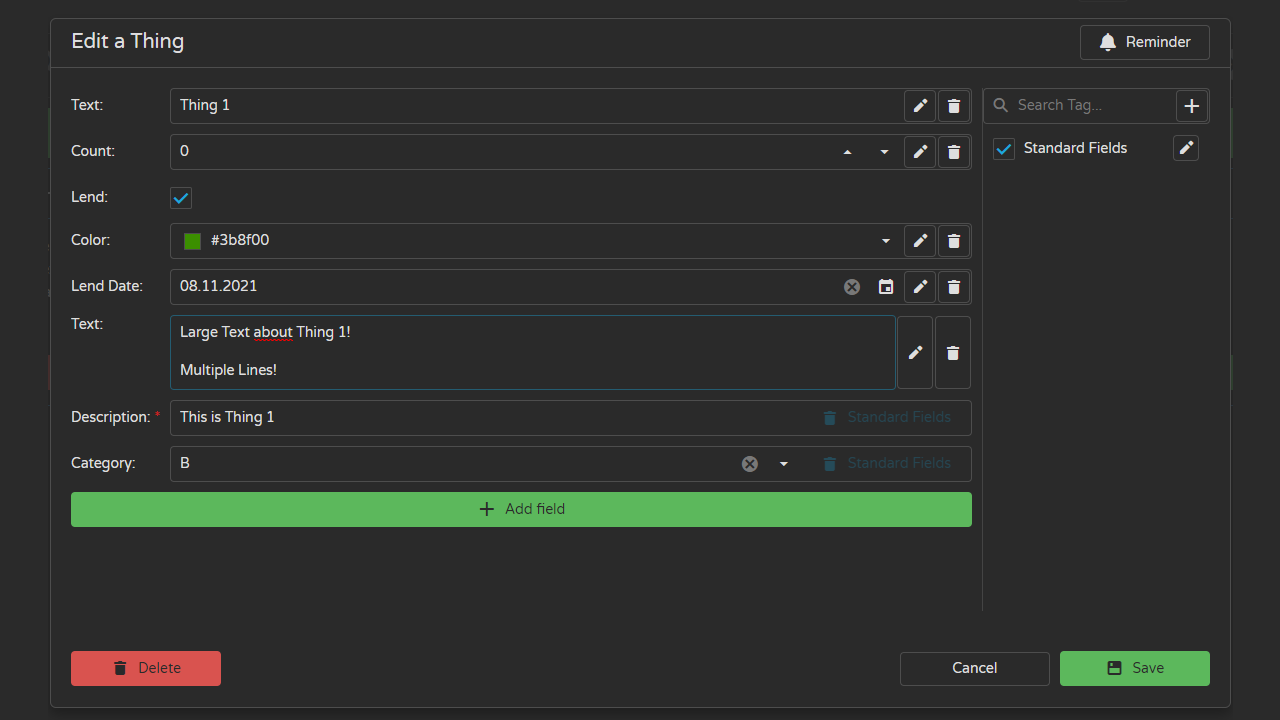
Task: Edit the Large Text field with its pencil icon
Action: (x=915, y=353)
